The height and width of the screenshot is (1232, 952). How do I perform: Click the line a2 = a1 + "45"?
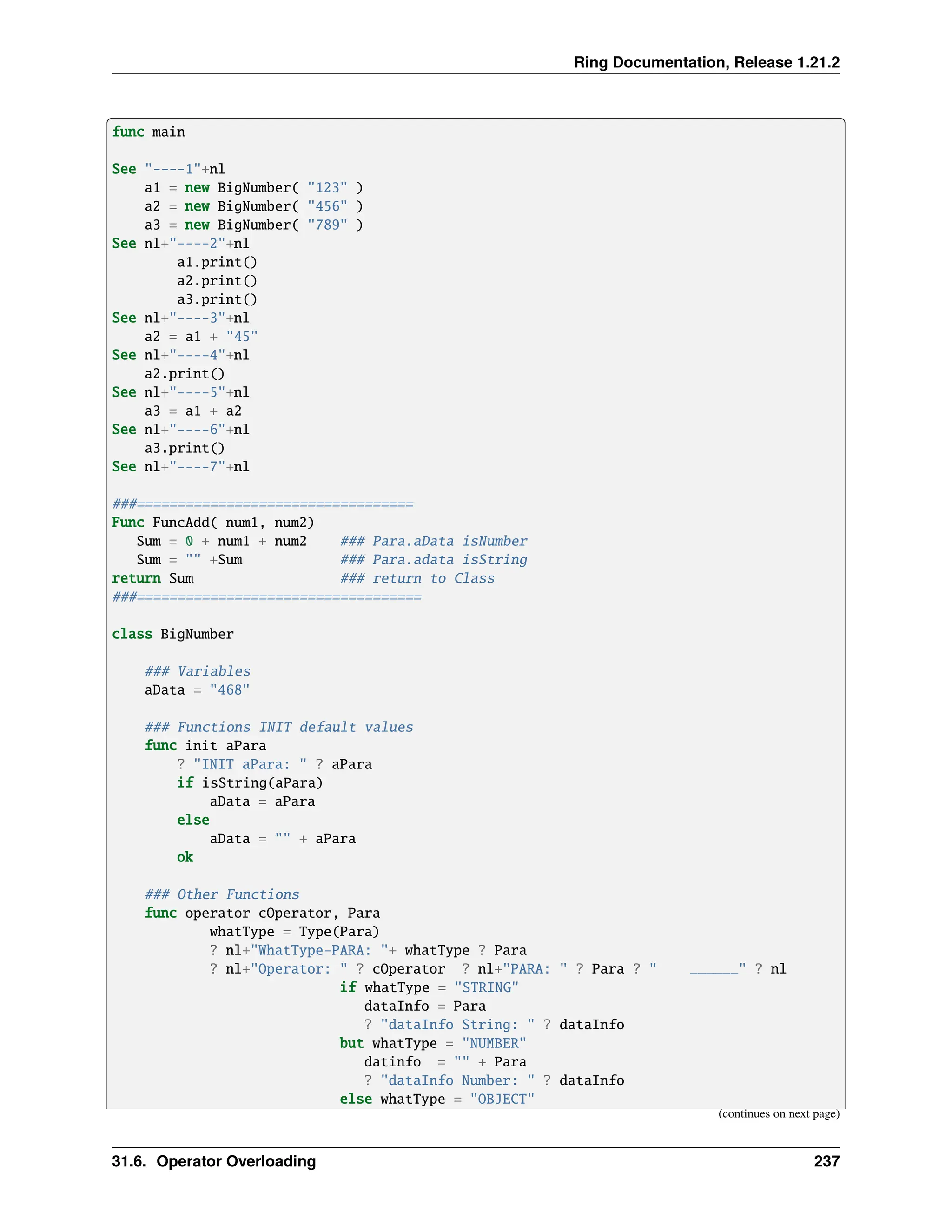pos(201,337)
